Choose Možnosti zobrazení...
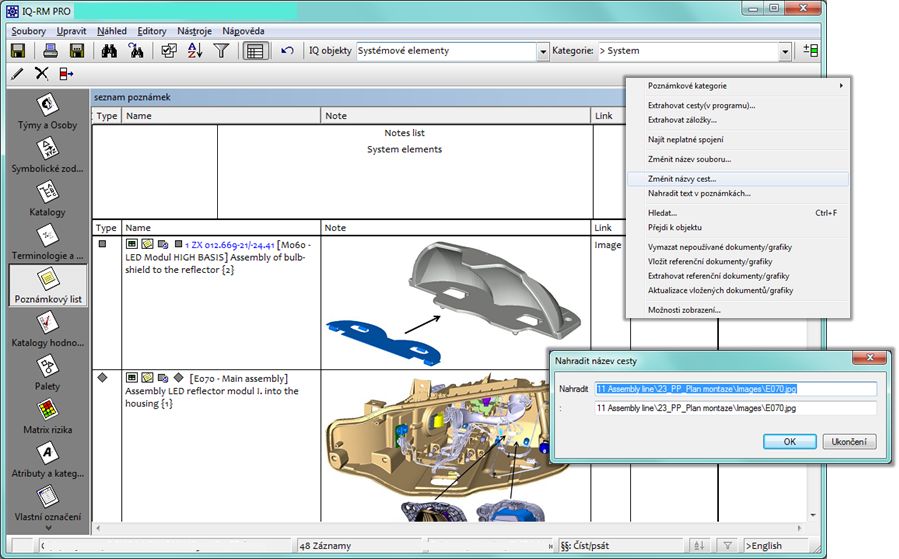Viewport: 899px width, 559px height. (737, 310)
